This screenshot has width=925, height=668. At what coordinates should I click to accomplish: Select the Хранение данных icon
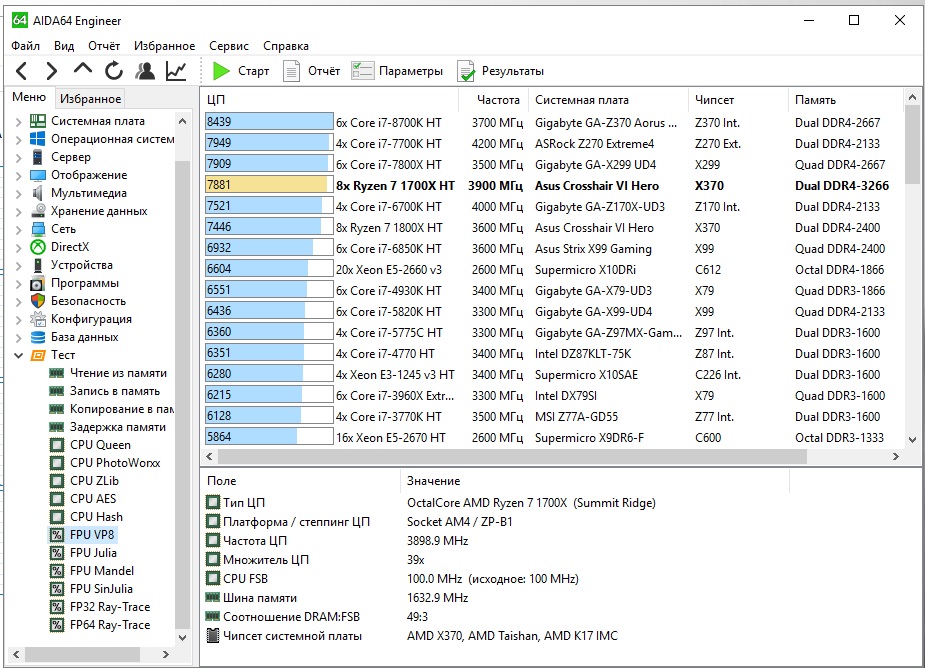(38, 211)
